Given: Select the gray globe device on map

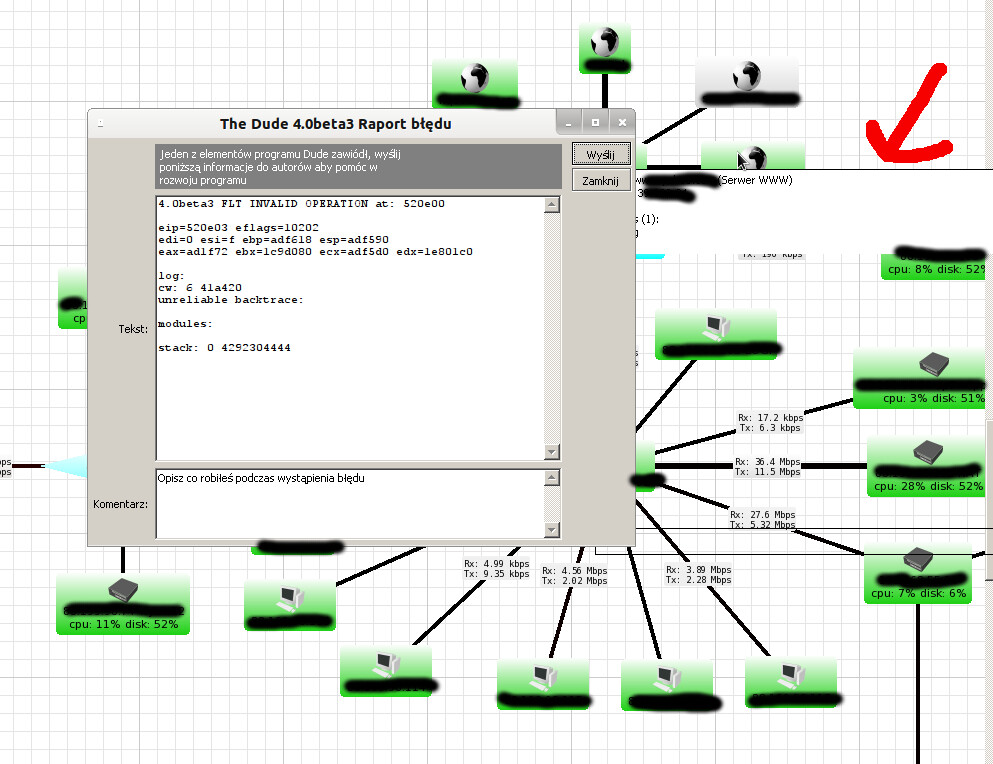Looking at the screenshot, I should click(x=747, y=82).
